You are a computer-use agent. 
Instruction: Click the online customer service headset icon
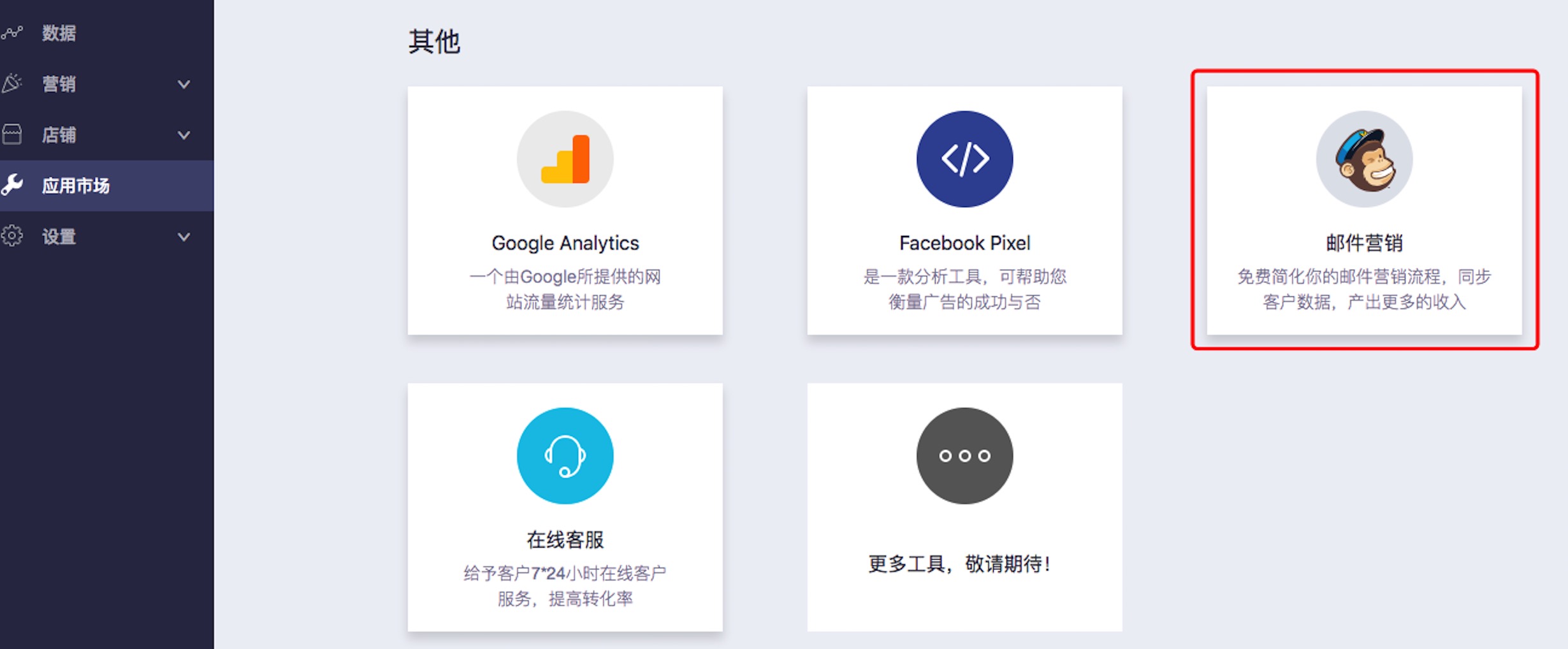pyautogui.click(x=565, y=456)
